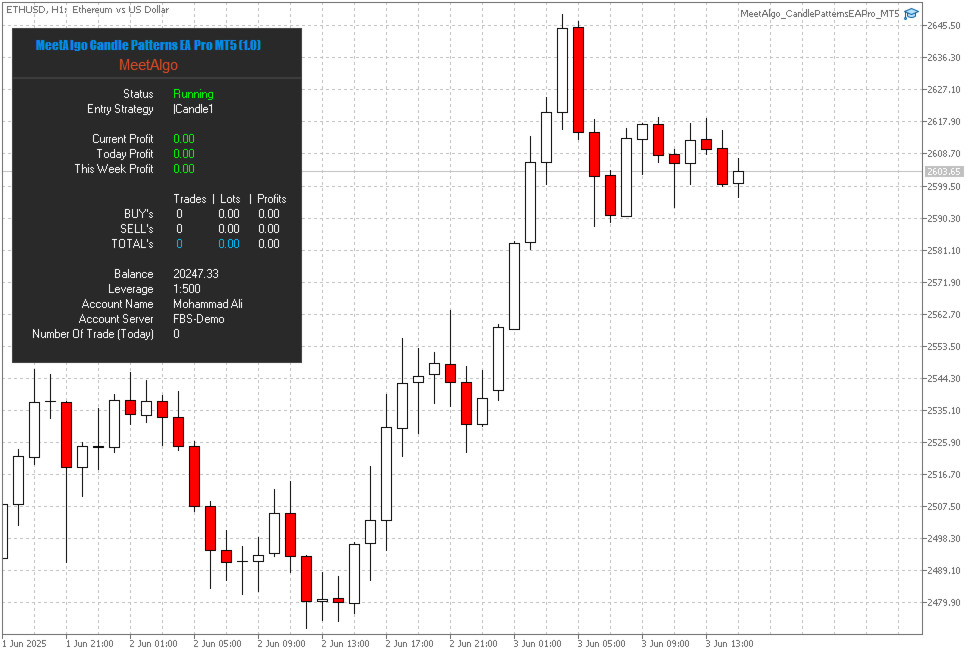Click the current price tag 2603.65
975x655 pixels.
pyautogui.click(x=943, y=172)
